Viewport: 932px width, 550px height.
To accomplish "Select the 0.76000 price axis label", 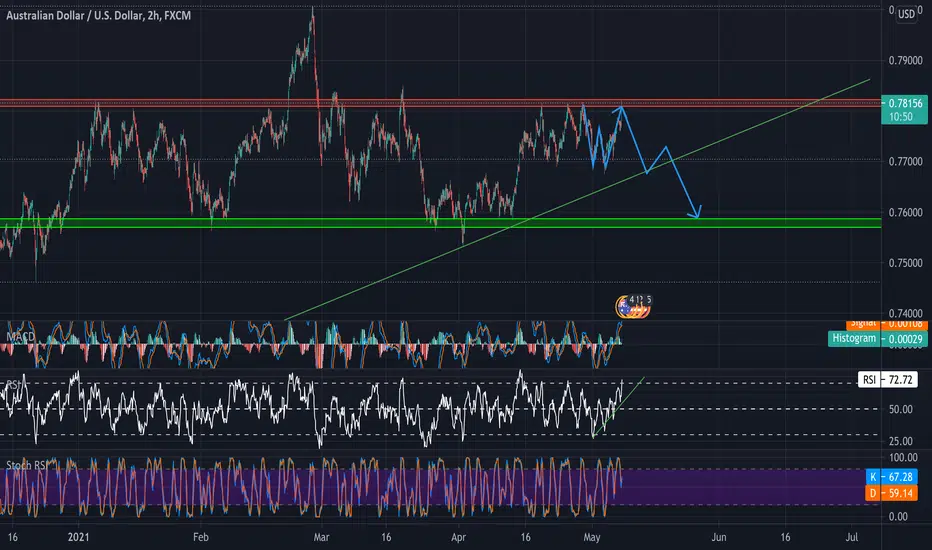I will [x=905, y=212].
